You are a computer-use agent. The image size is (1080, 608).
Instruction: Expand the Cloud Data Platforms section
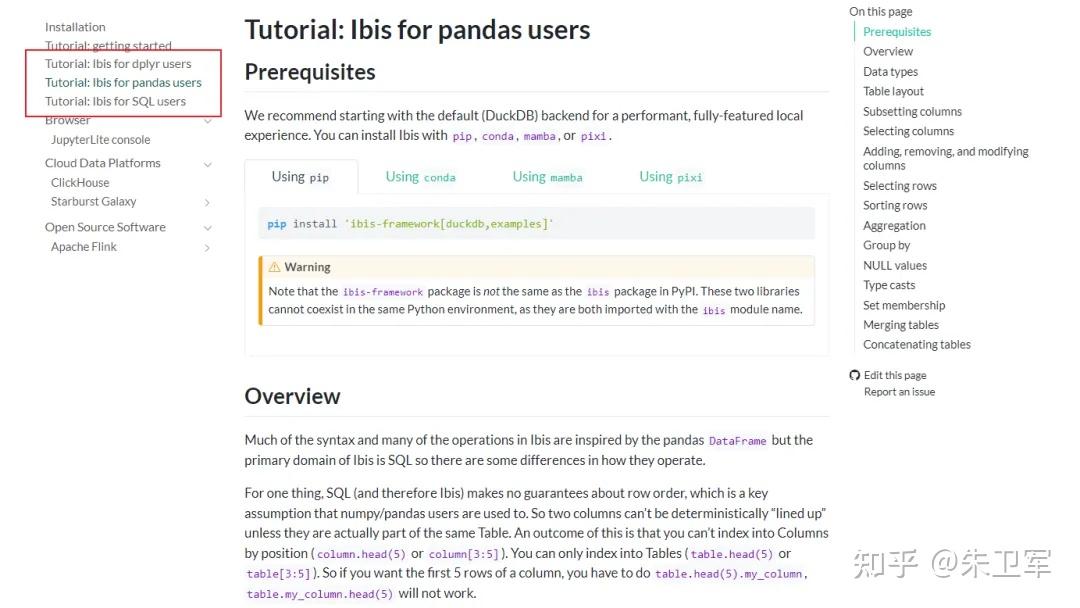click(207, 162)
